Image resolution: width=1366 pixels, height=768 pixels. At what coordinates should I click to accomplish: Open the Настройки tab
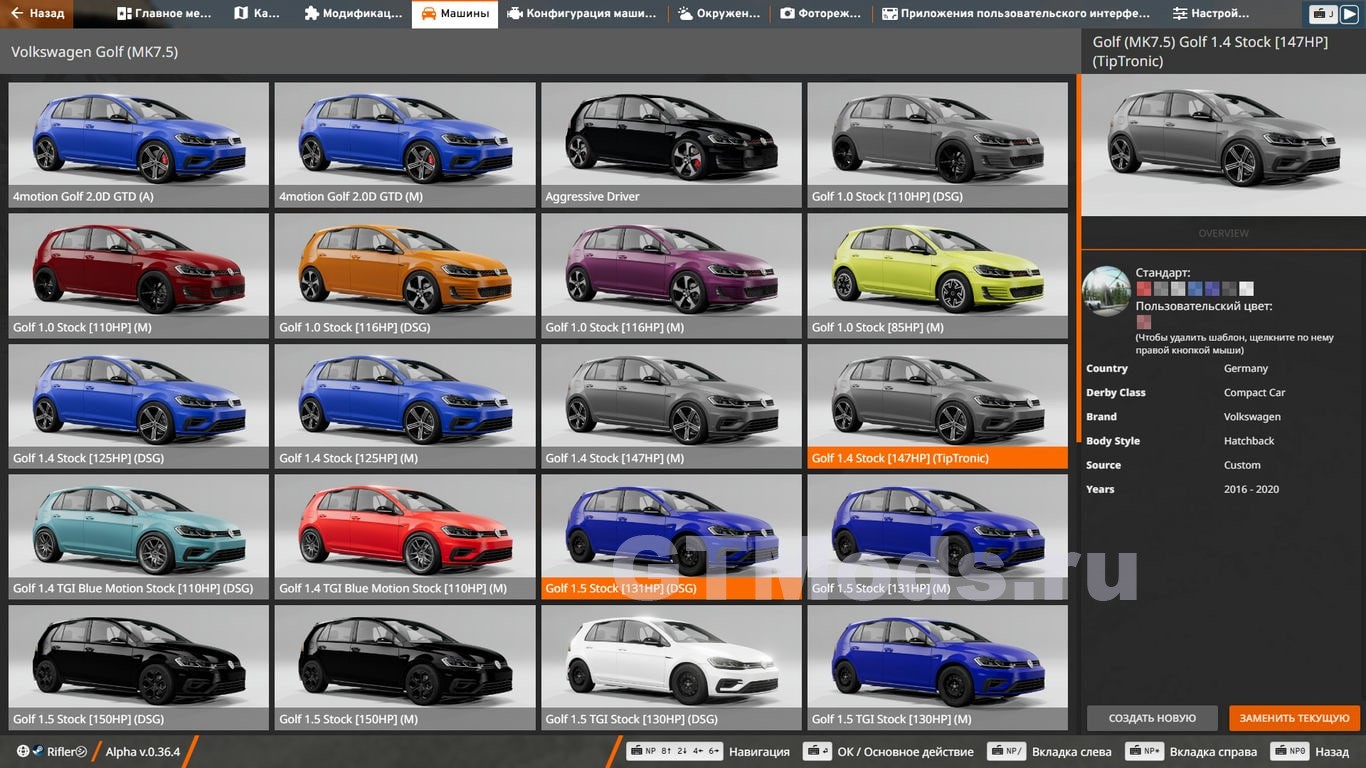[1211, 14]
